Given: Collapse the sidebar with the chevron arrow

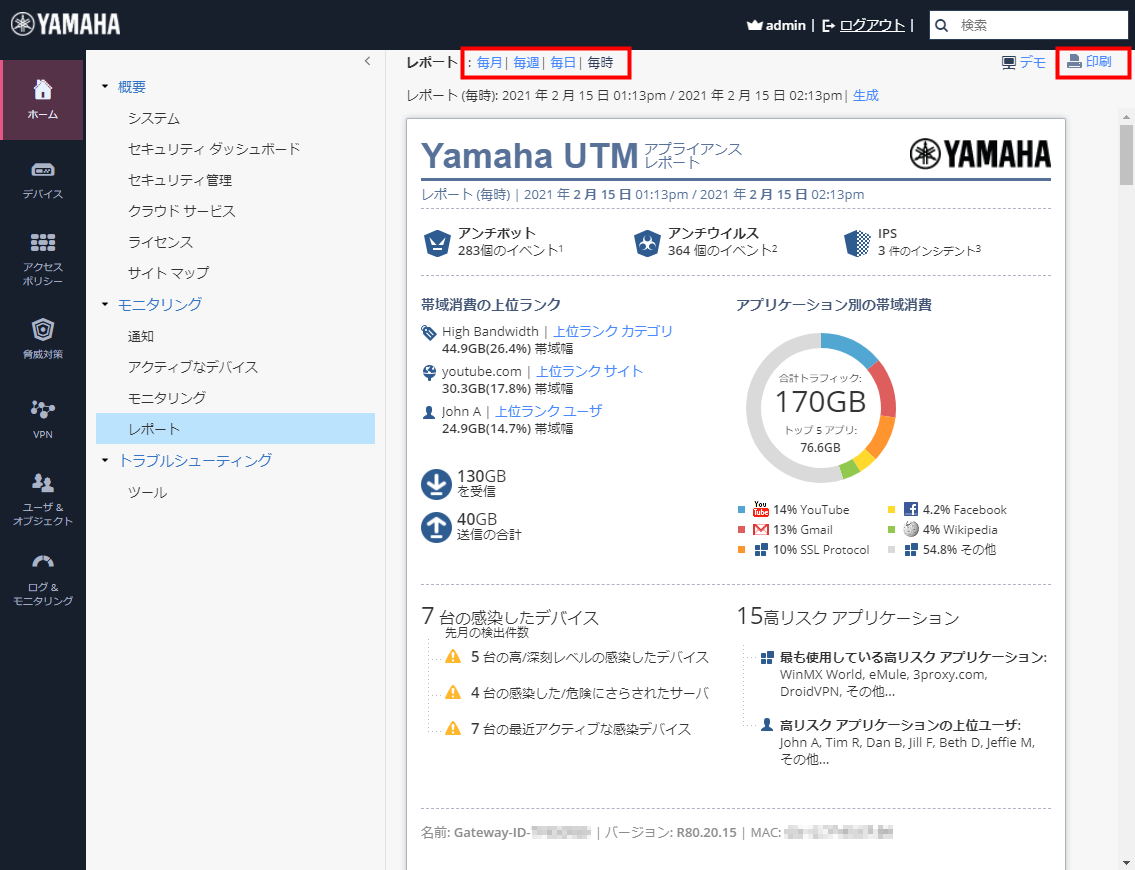Looking at the screenshot, I should tap(367, 61).
